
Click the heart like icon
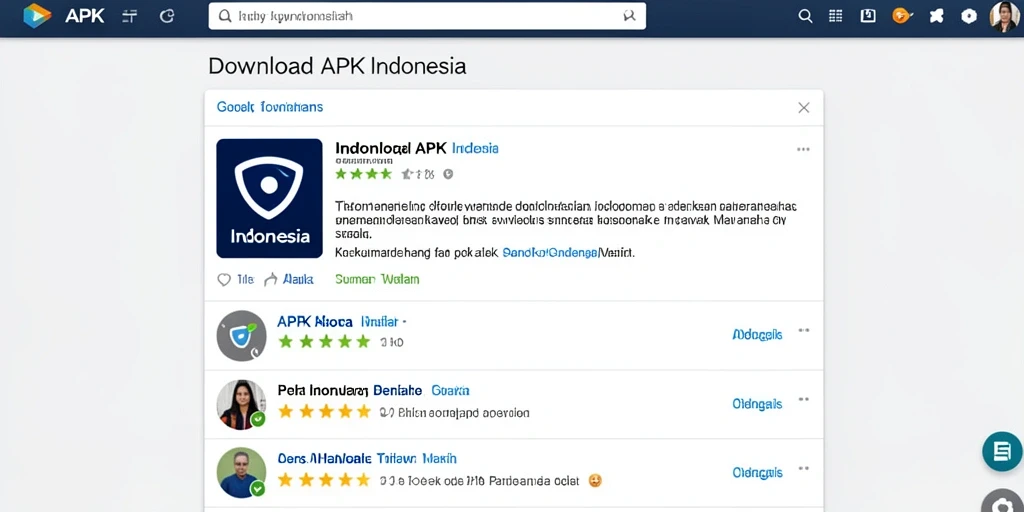point(224,280)
